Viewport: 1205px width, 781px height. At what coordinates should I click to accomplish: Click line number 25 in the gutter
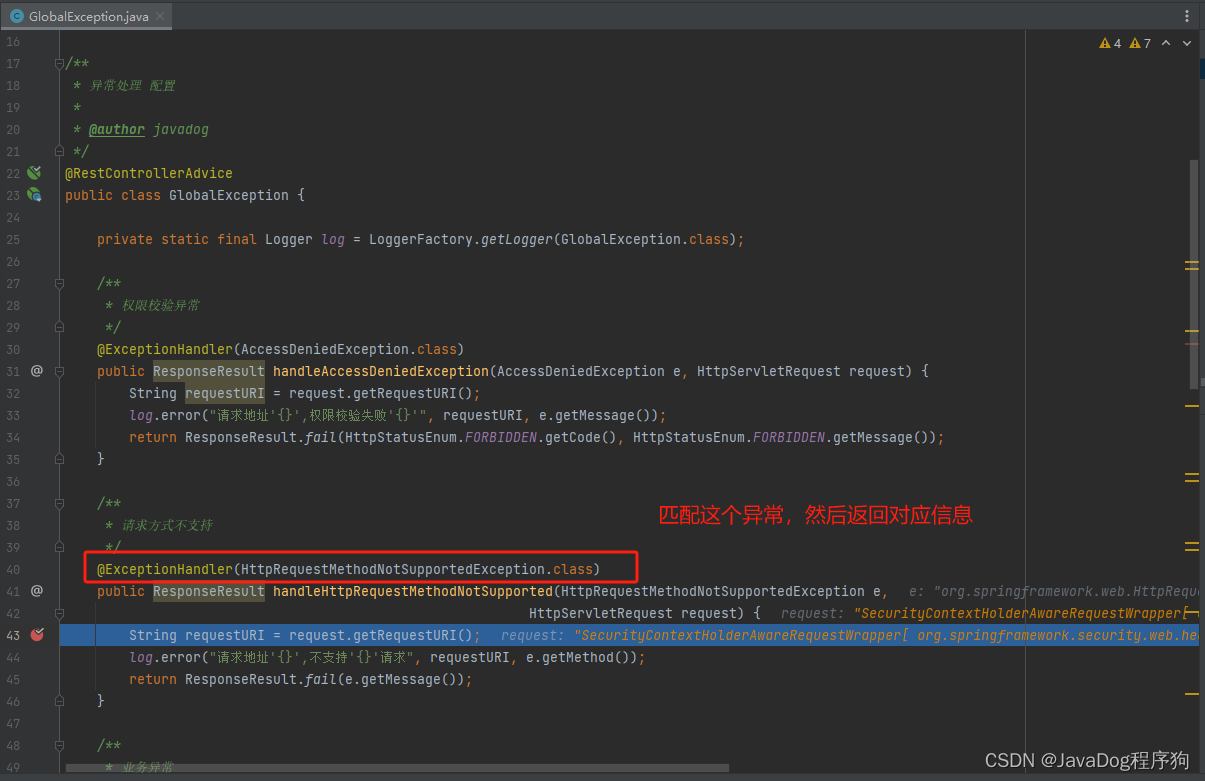click(13, 239)
